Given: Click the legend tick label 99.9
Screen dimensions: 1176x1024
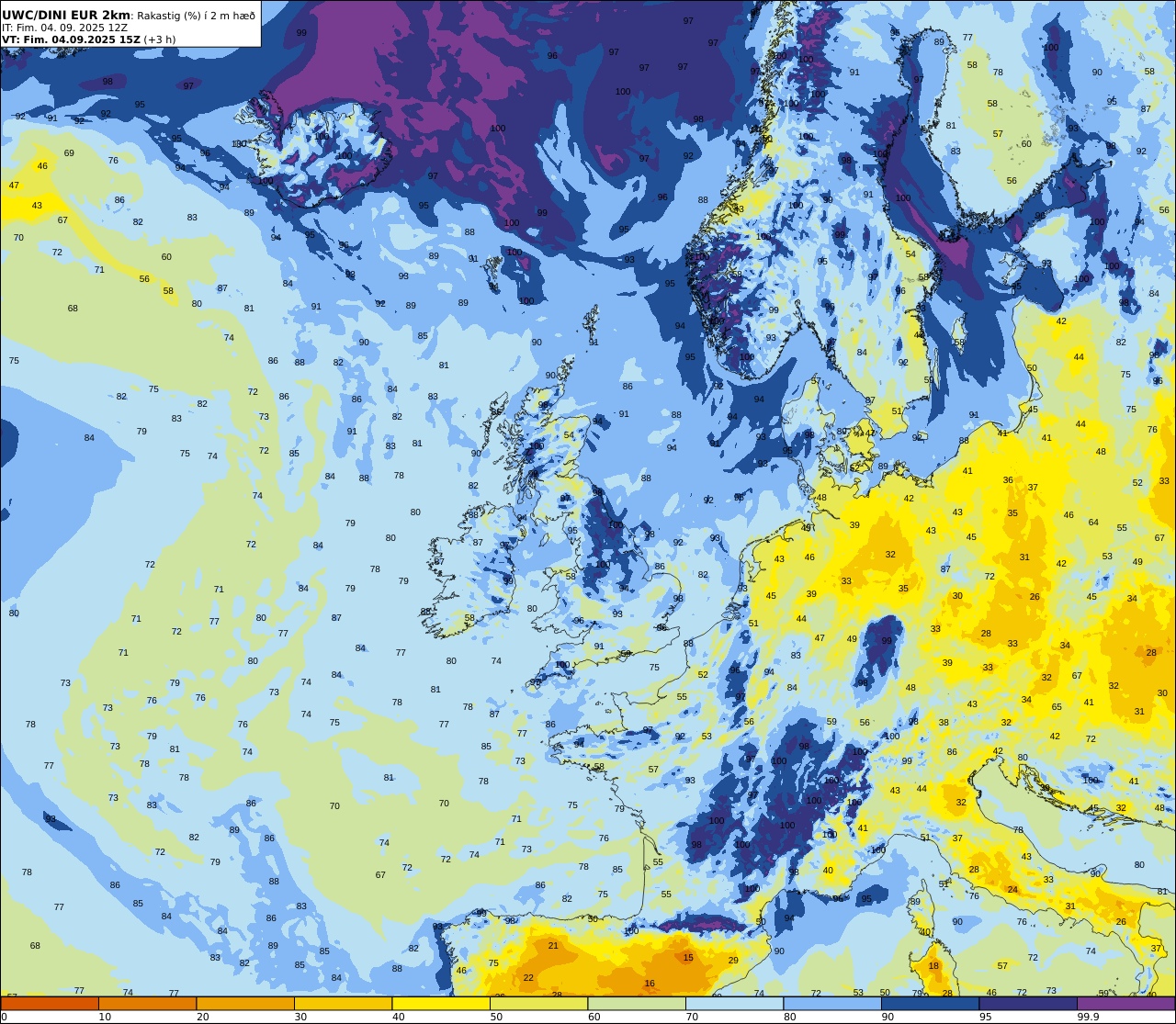Looking at the screenshot, I should (x=1088, y=1017).
